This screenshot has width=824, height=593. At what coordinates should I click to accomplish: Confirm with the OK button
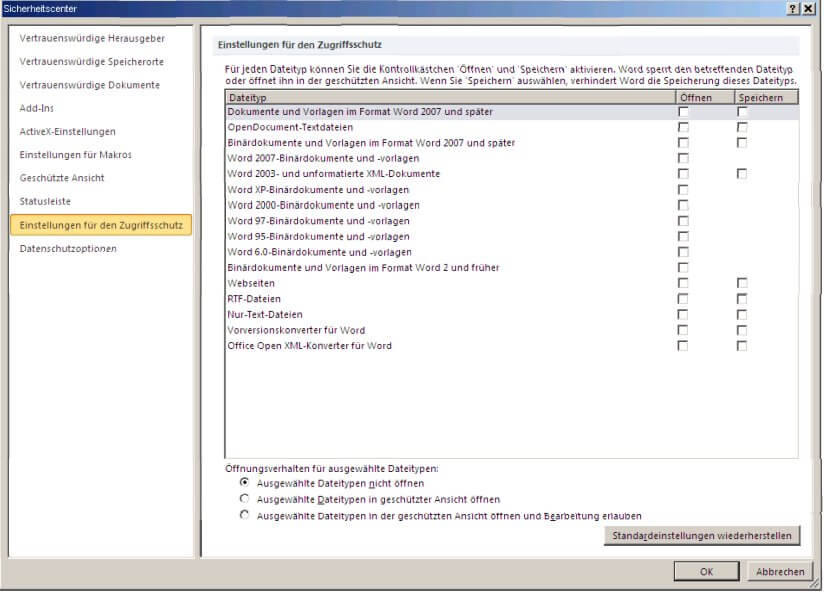[x=706, y=572]
